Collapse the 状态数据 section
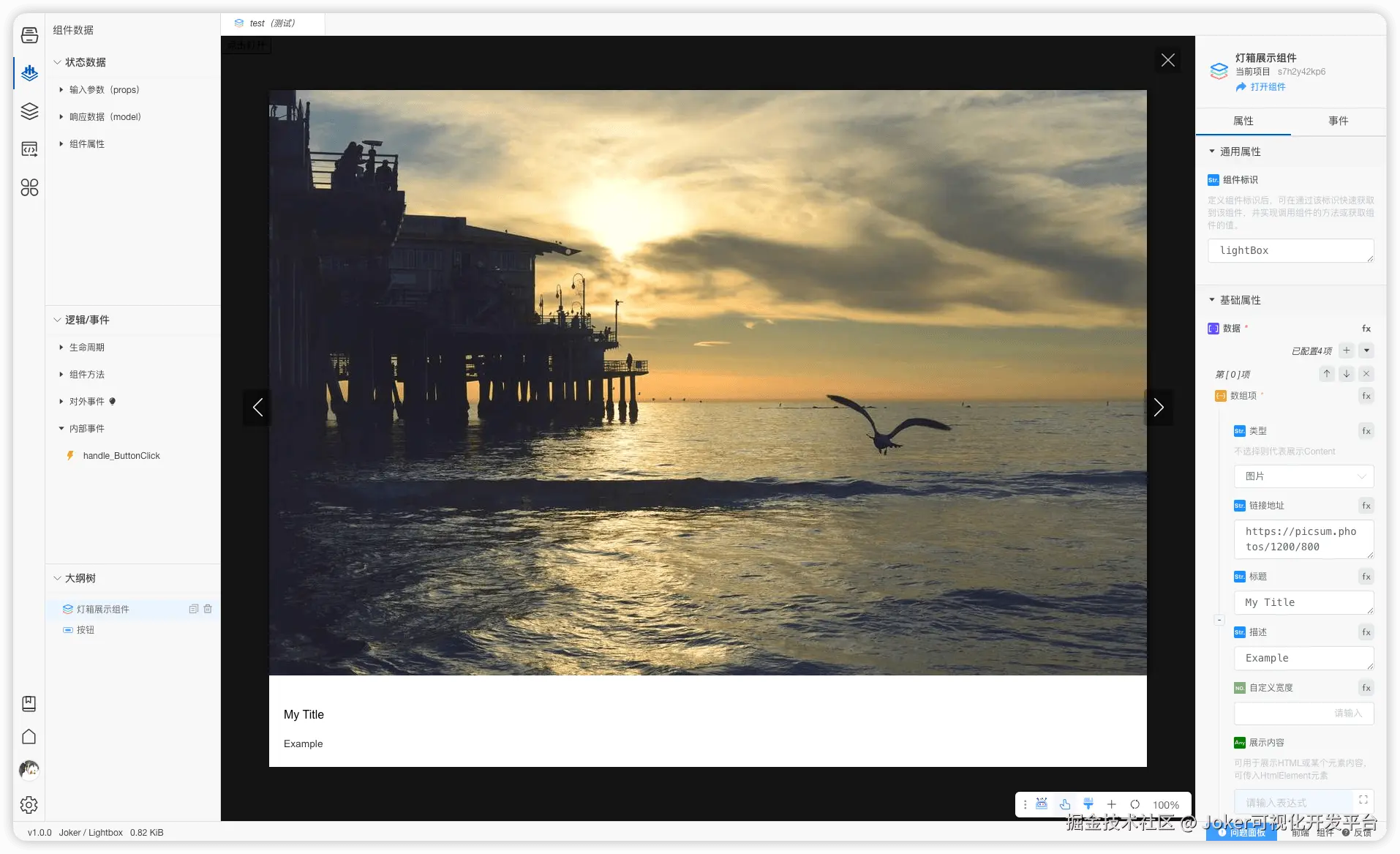 (x=57, y=62)
